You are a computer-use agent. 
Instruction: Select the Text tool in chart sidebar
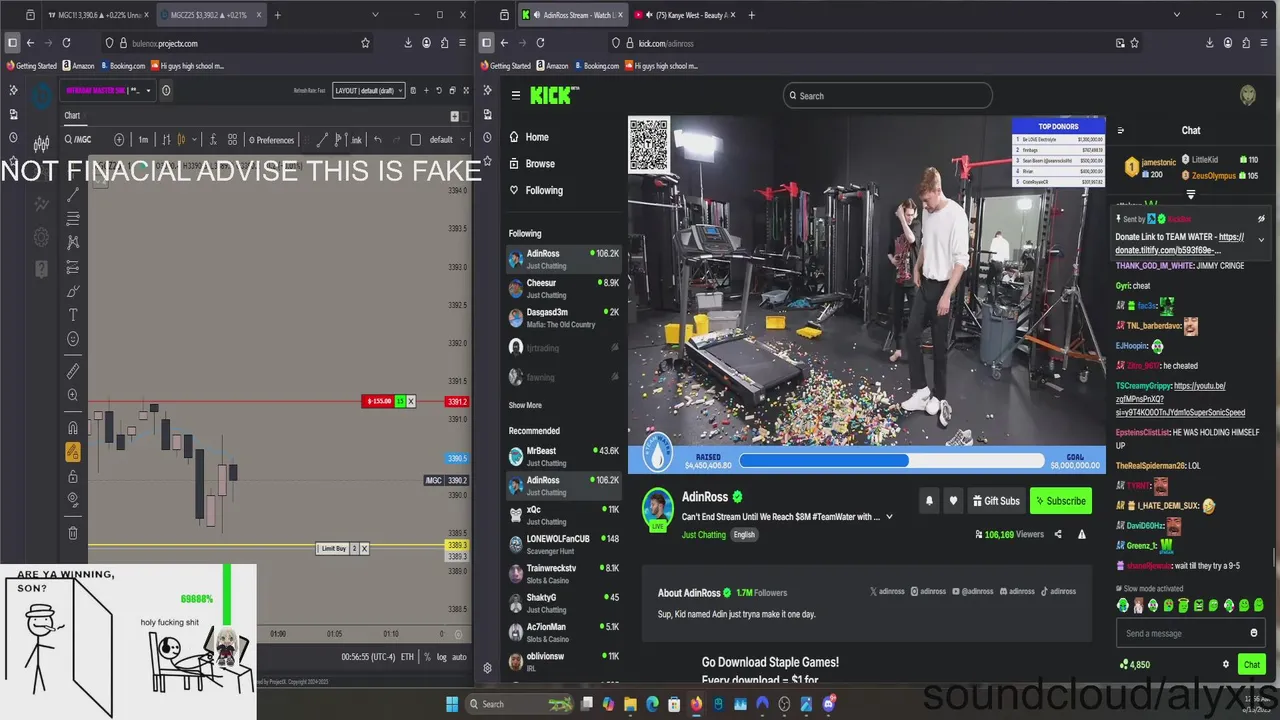[73, 315]
